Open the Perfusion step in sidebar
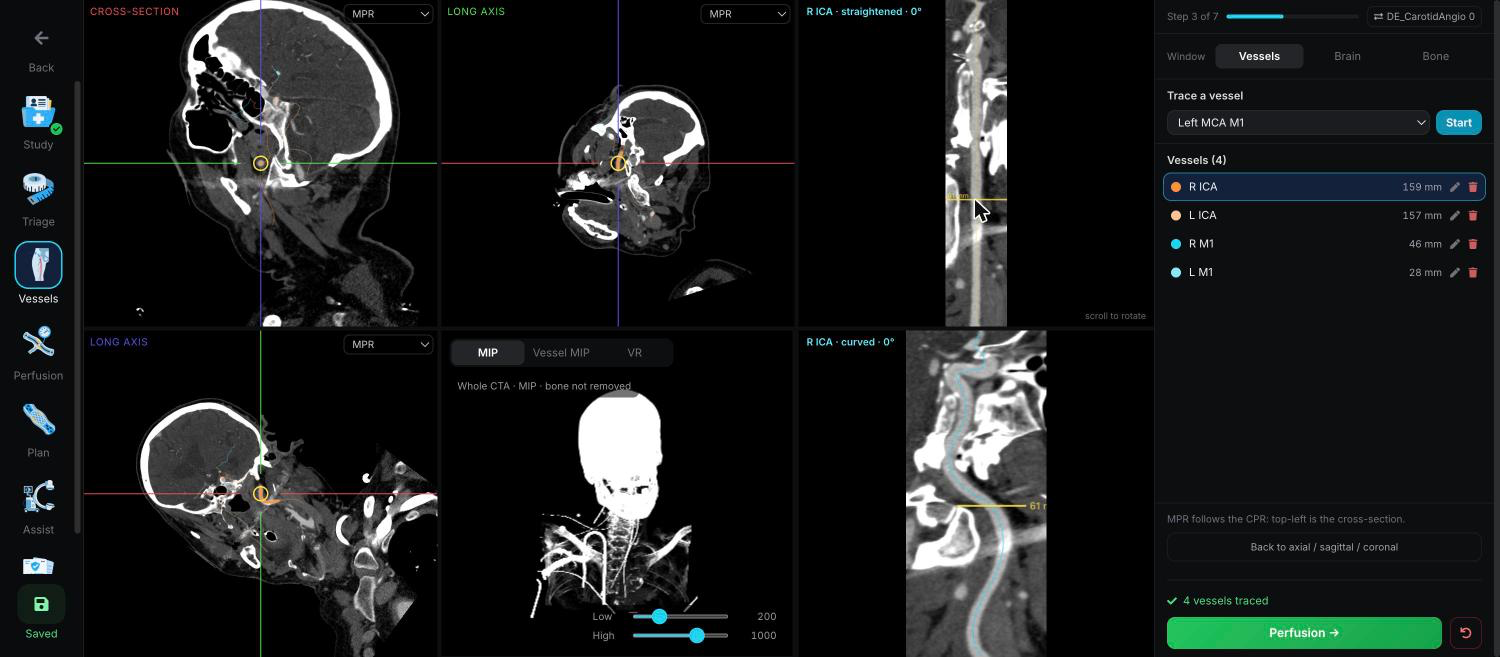This screenshot has height=657, width=1500. [39, 342]
